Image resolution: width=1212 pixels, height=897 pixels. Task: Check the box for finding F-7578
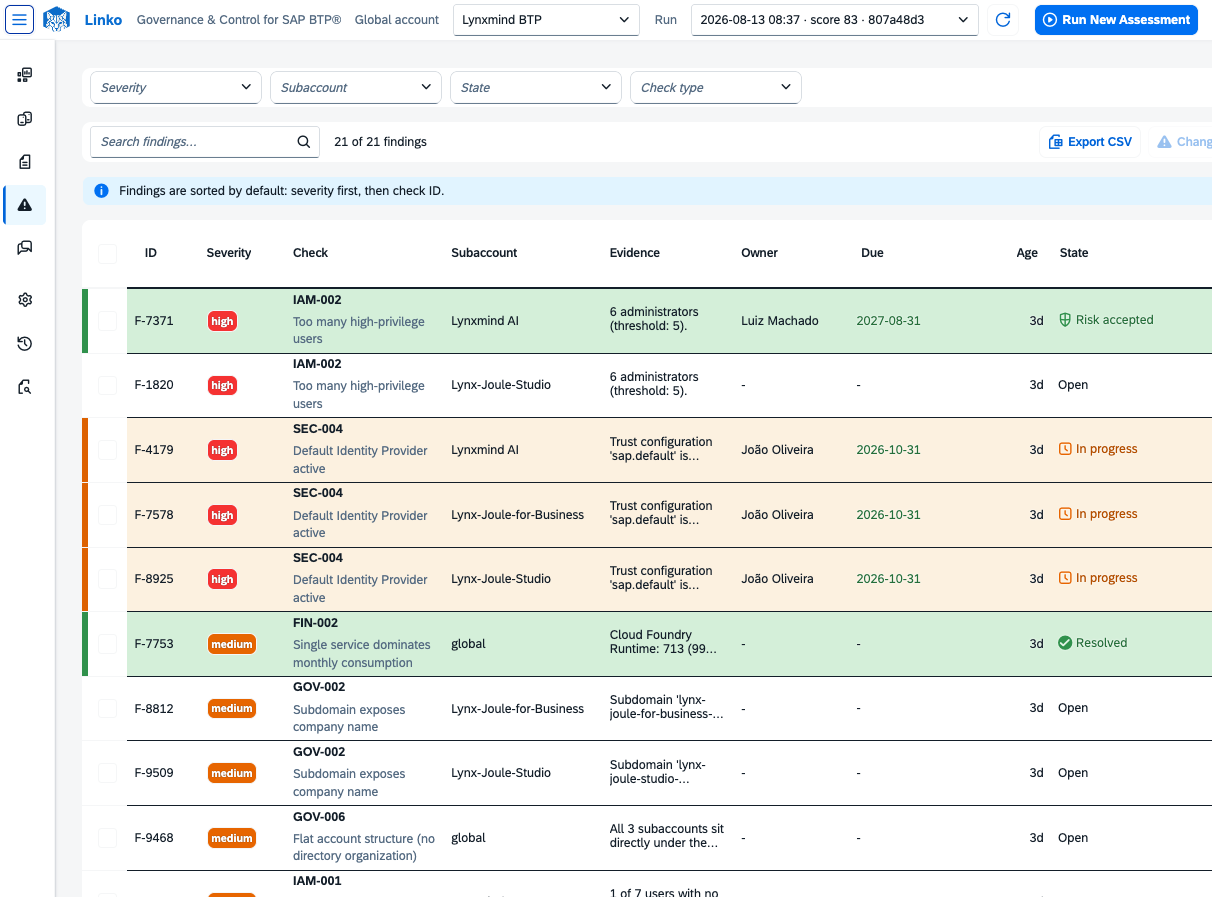[x=107, y=515]
